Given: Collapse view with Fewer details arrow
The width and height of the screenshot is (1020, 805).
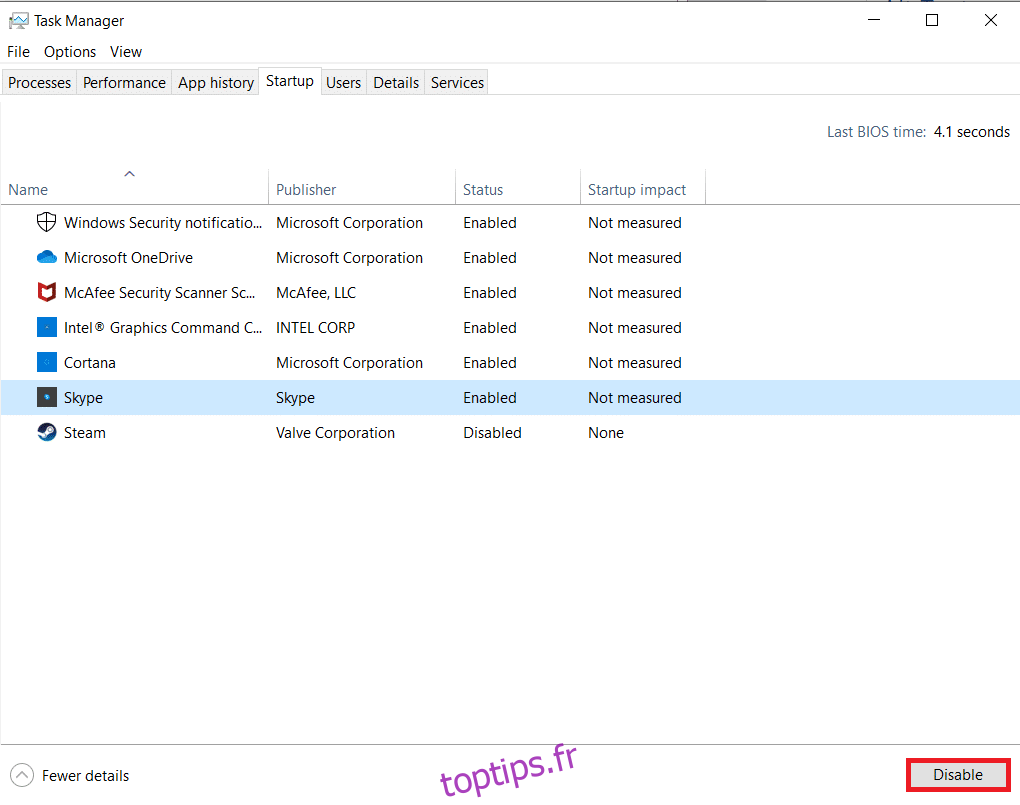Looking at the screenshot, I should point(21,775).
